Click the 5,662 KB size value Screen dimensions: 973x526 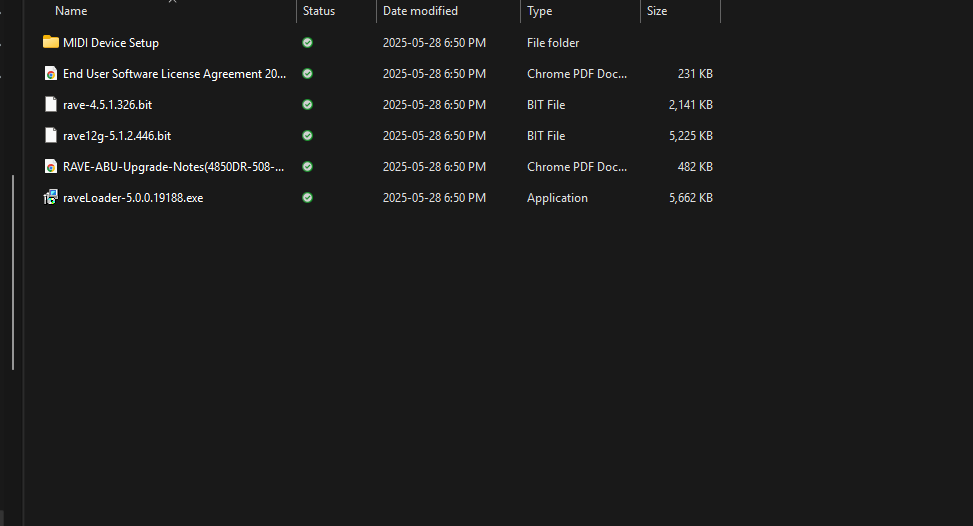691,198
